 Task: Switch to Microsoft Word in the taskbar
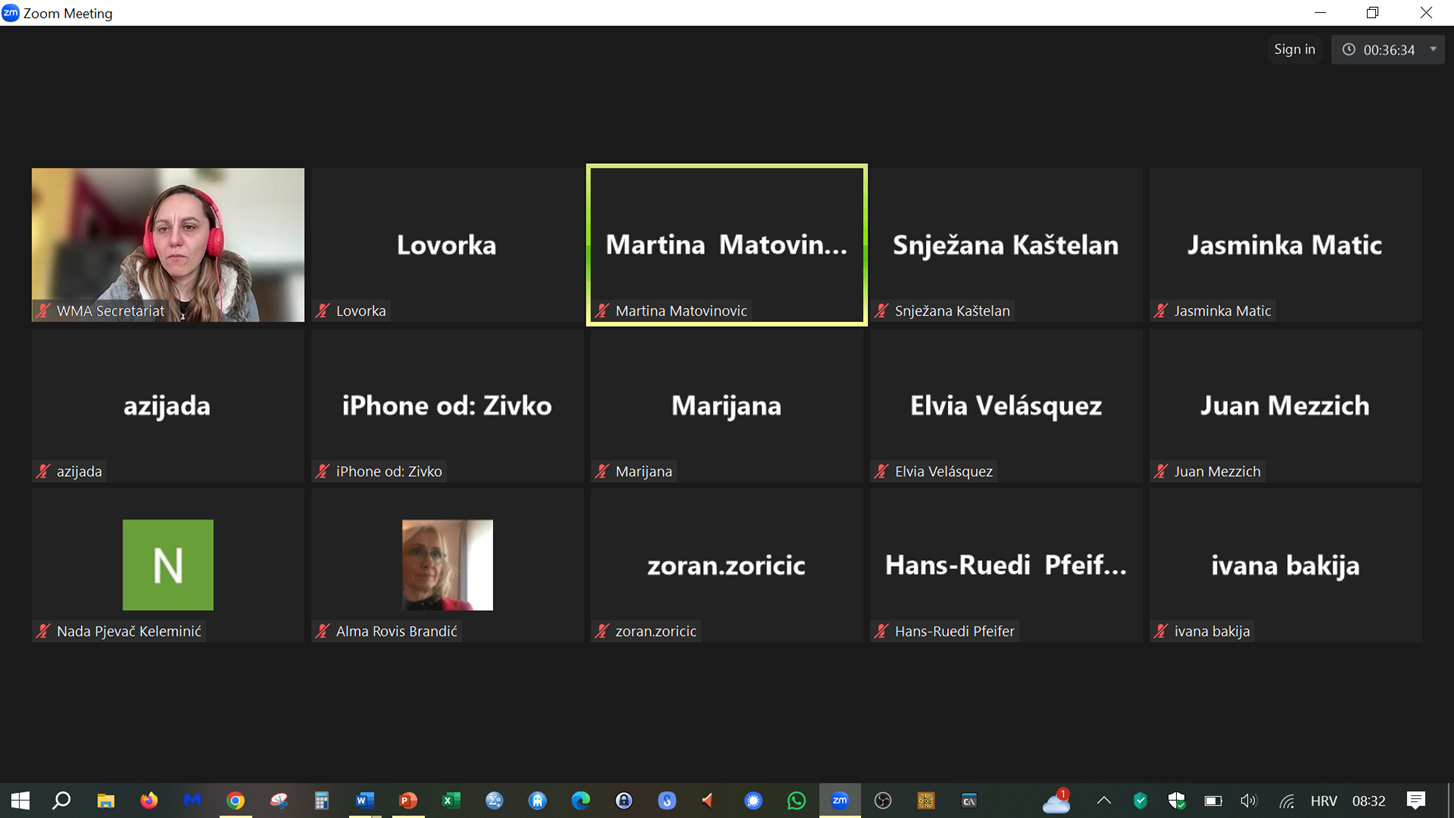pyautogui.click(x=364, y=800)
